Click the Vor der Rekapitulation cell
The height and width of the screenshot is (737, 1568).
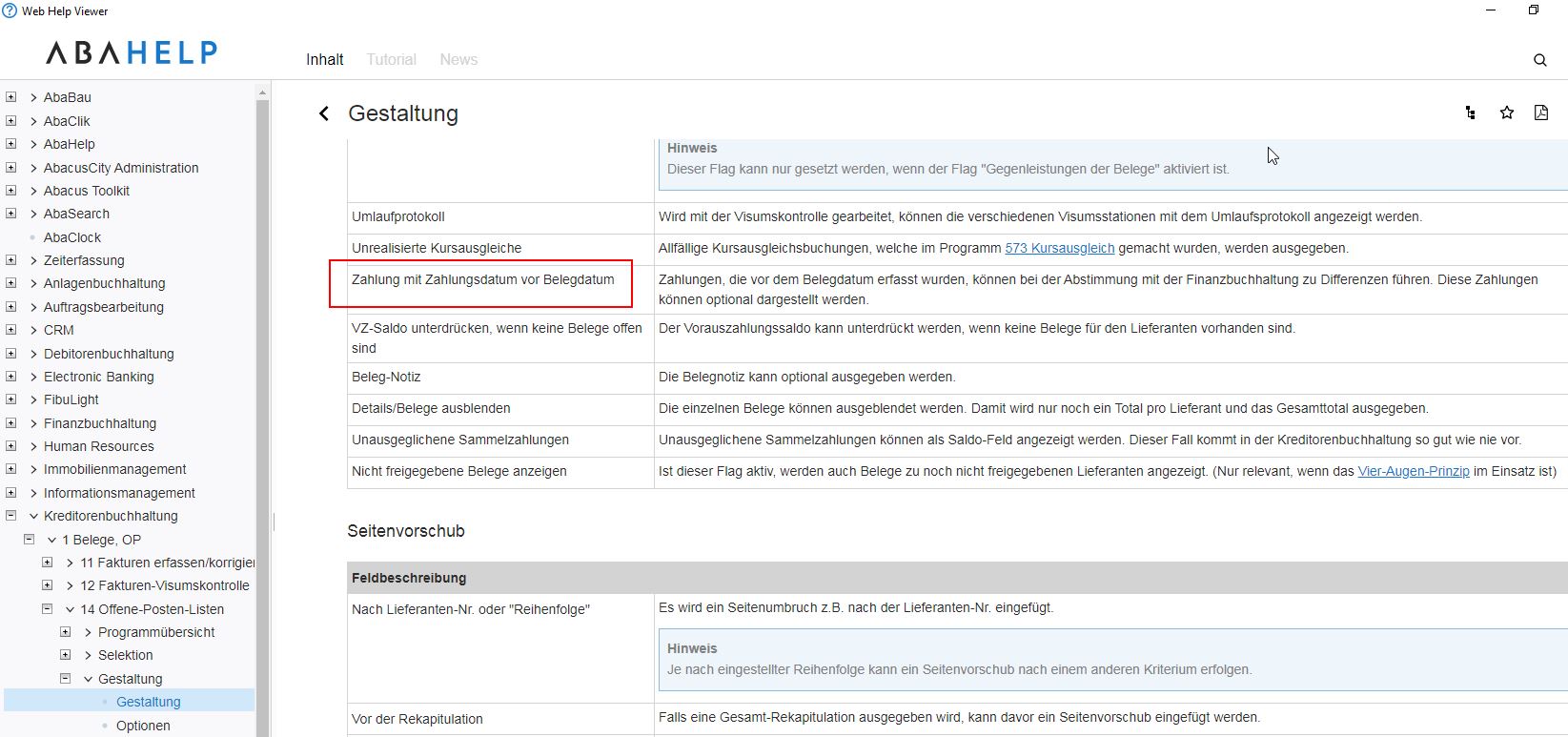pyautogui.click(x=500, y=719)
